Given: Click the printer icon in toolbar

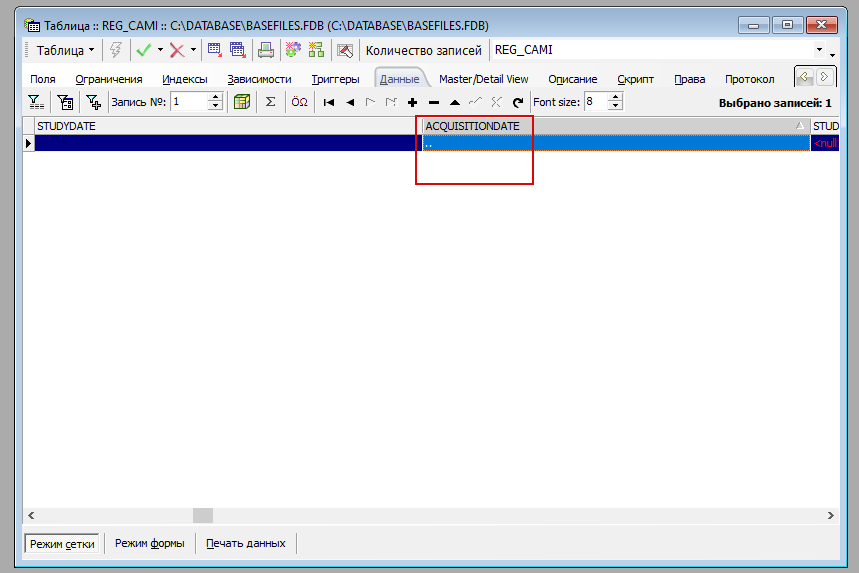Looking at the screenshot, I should coord(266,50).
